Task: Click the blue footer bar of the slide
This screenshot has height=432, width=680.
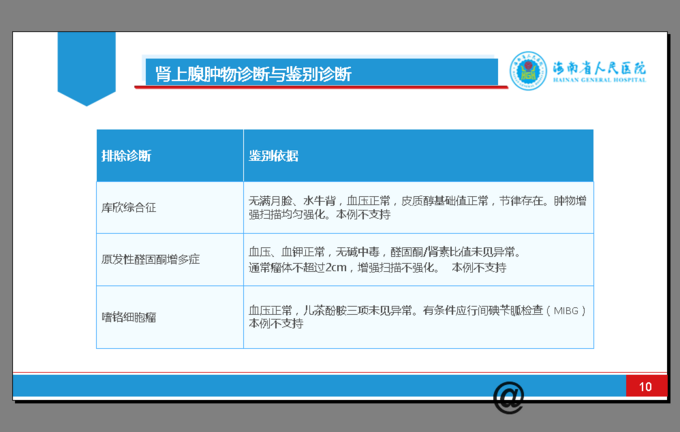Action: pyautogui.click(x=300, y=387)
